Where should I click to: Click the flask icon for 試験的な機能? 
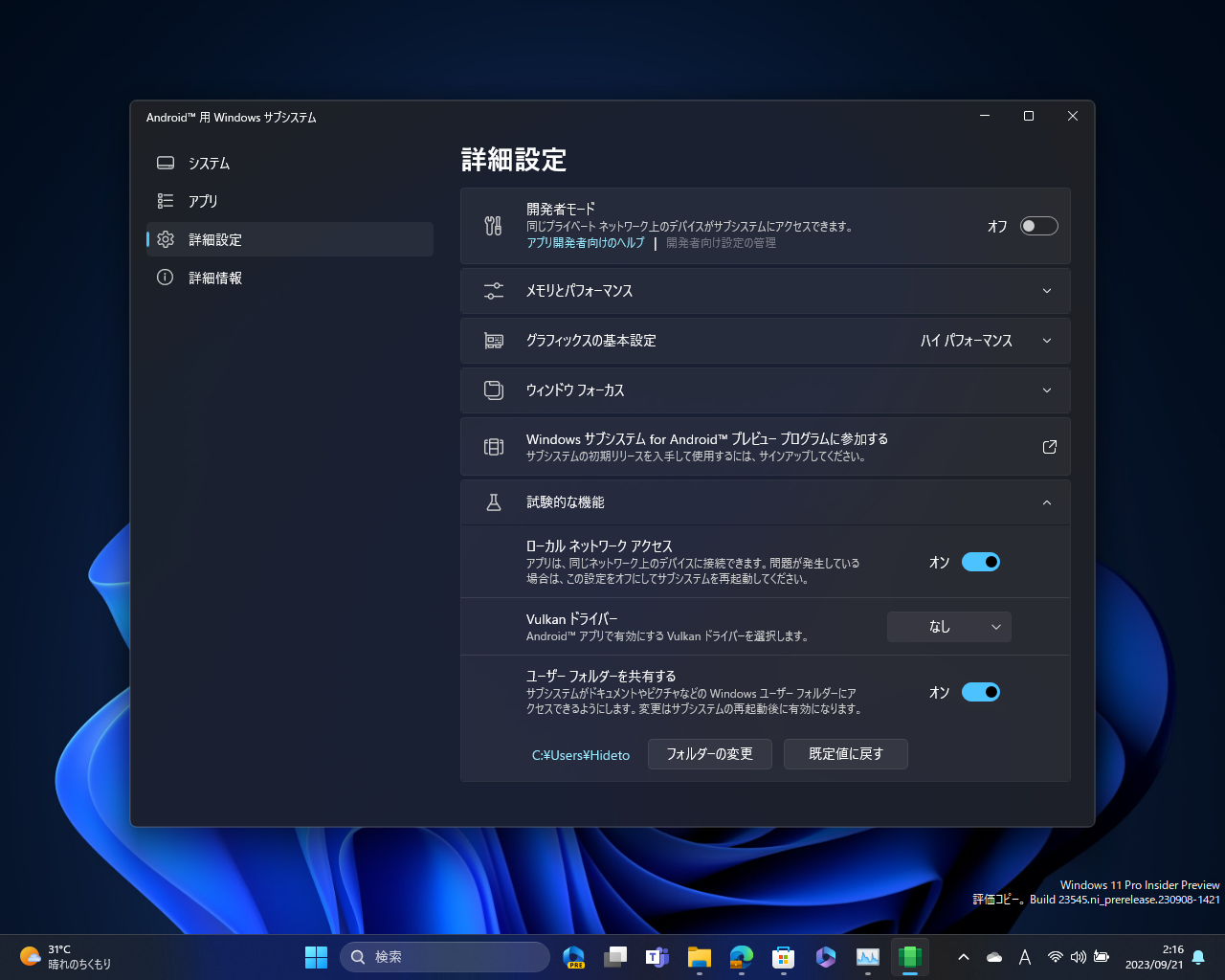[493, 501]
